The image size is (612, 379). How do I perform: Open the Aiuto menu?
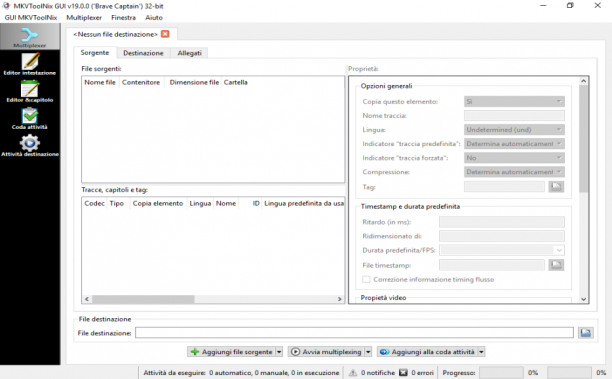coord(154,18)
